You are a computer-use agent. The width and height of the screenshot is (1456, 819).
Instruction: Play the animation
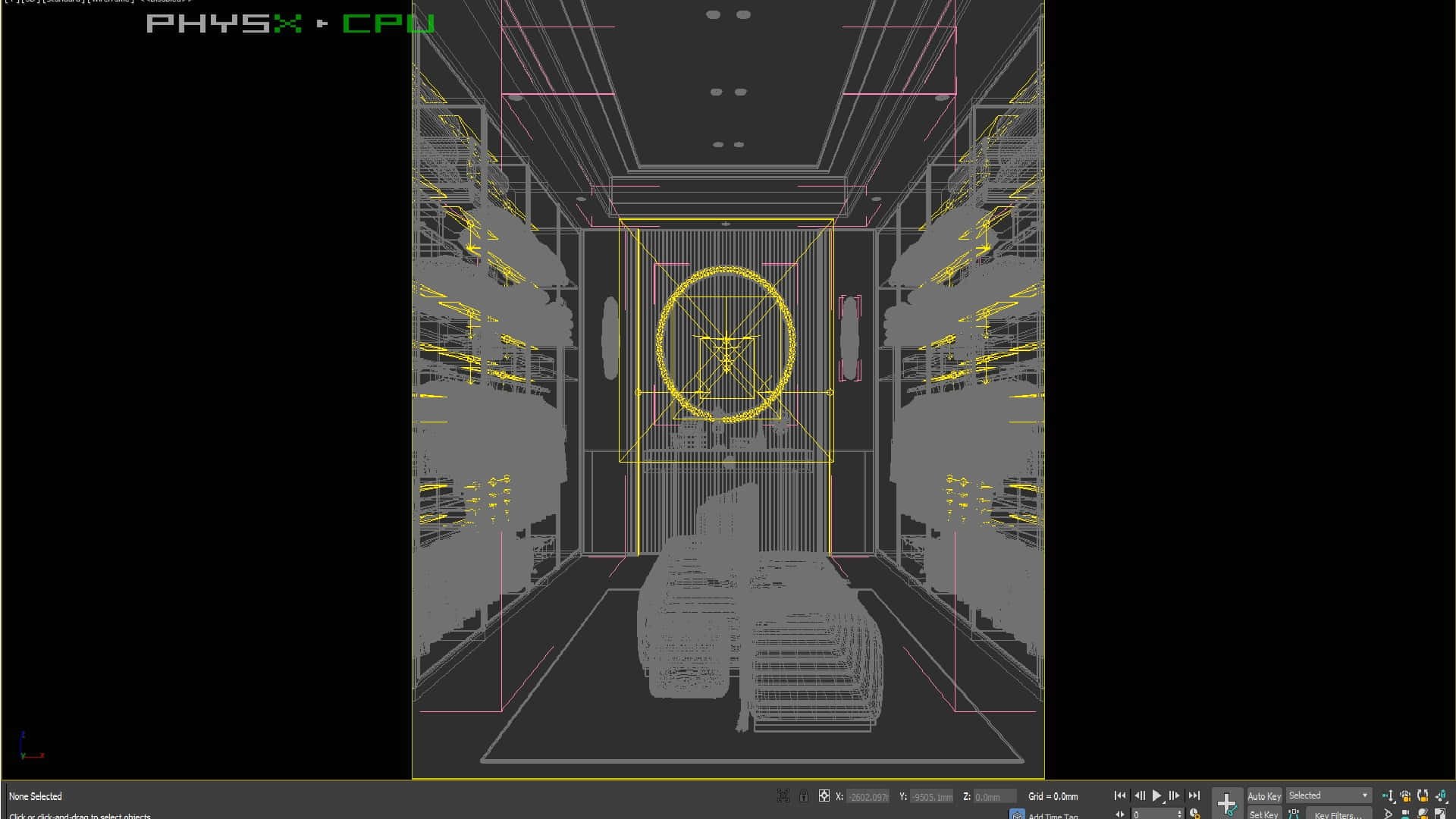coord(1156,795)
